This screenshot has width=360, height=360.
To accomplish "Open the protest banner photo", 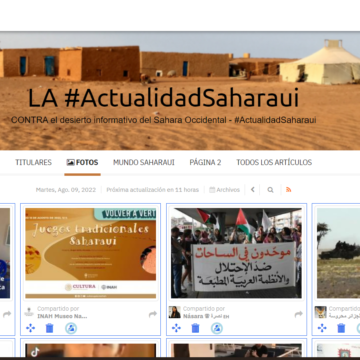I will pyautogui.click(x=236, y=253).
